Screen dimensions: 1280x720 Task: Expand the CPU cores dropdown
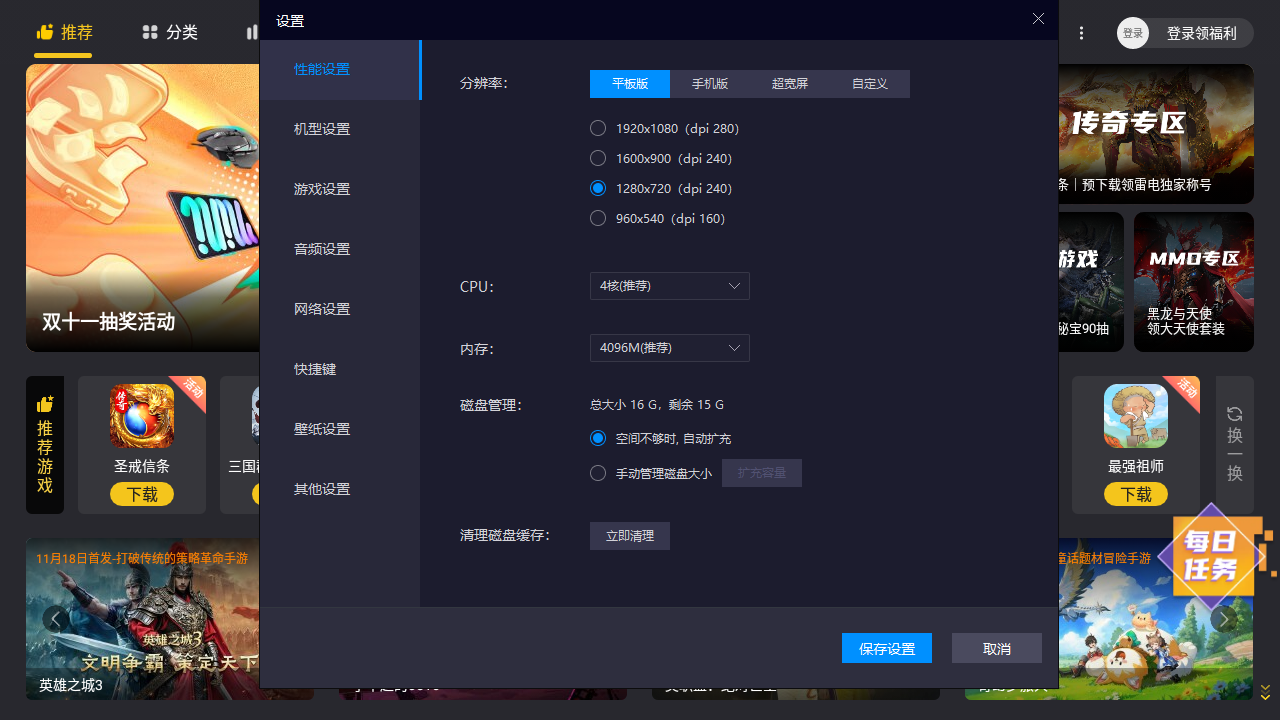pyautogui.click(x=669, y=286)
